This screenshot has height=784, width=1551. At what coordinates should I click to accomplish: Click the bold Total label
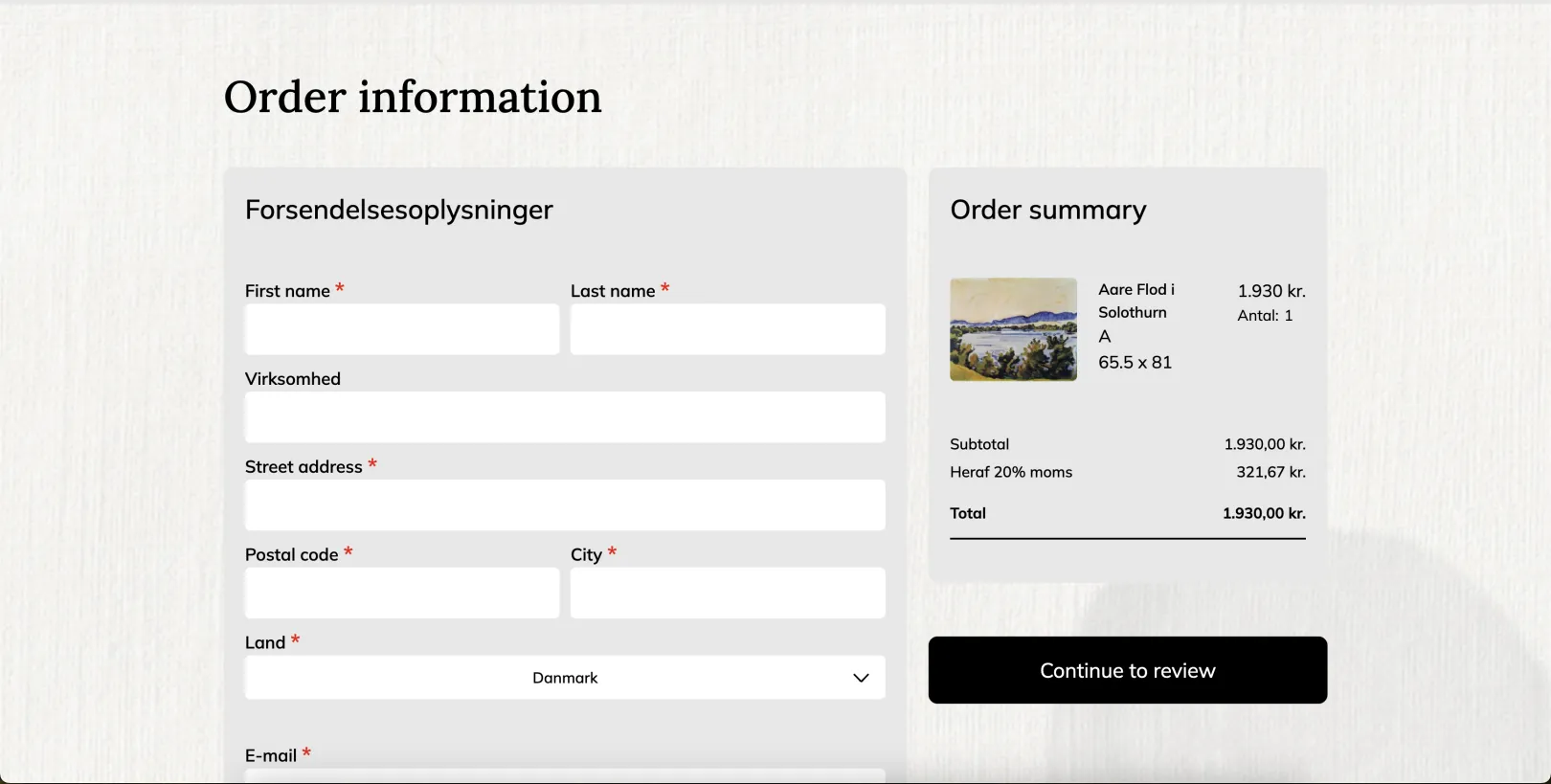pos(968,513)
